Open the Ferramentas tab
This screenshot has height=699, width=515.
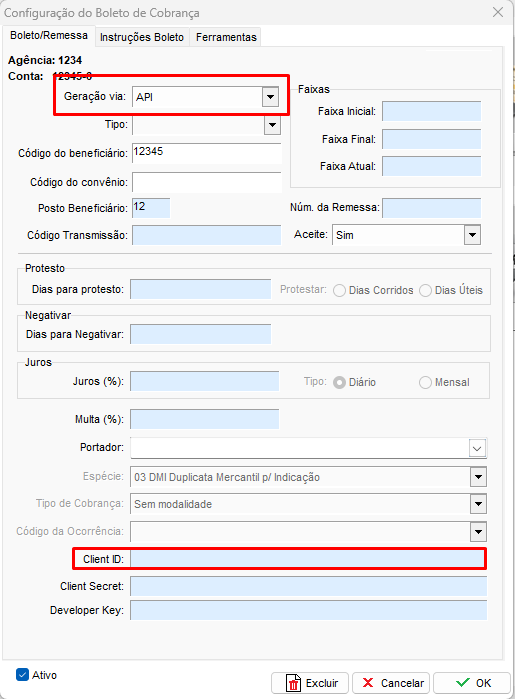226,37
